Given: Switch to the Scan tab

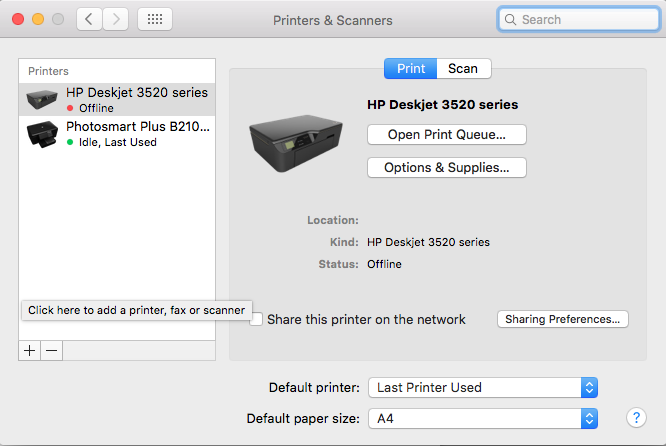Looking at the screenshot, I should click(462, 68).
